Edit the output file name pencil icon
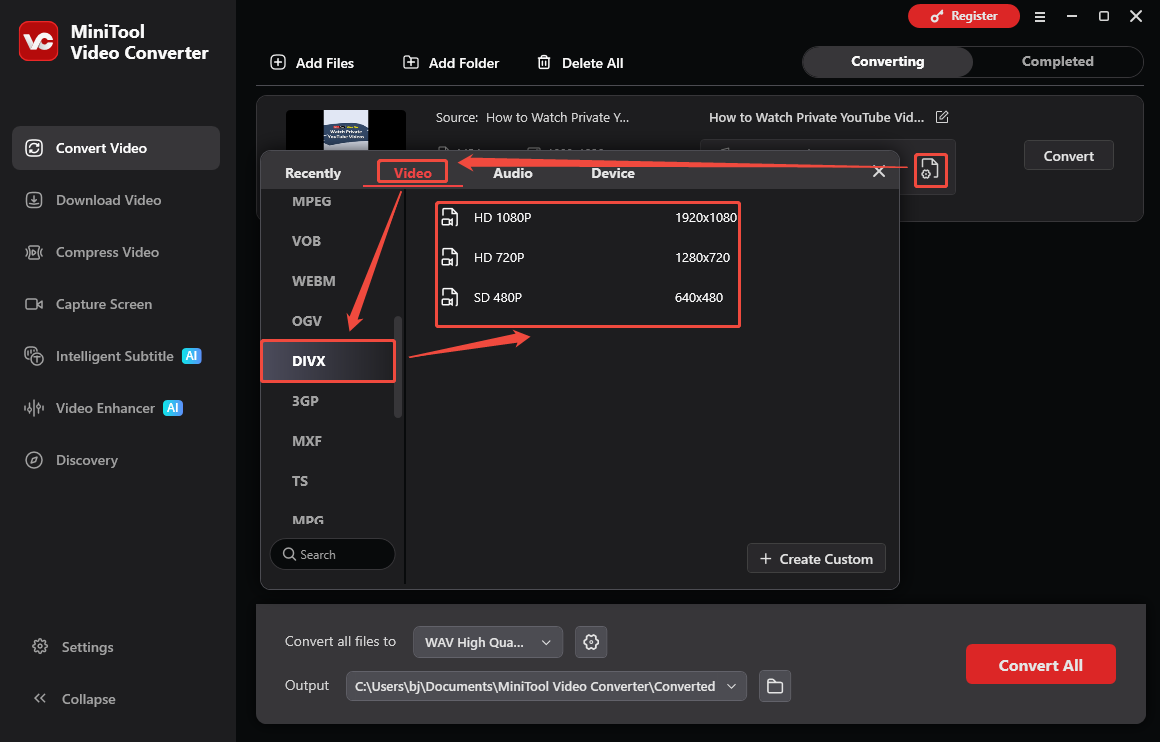Viewport: 1160px width, 742px height. click(x=942, y=117)
